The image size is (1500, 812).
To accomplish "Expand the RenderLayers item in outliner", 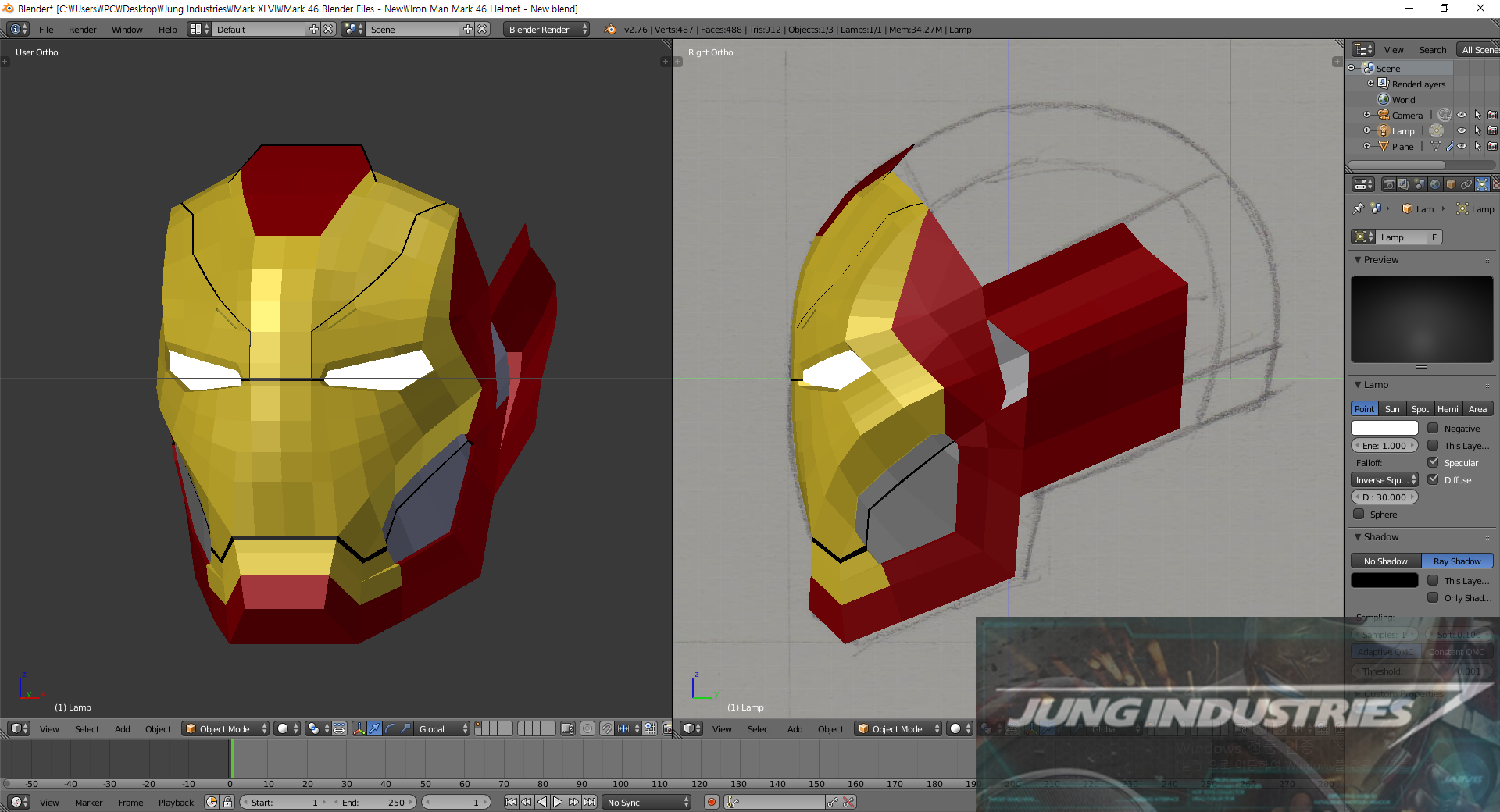I will (1370, 84).
